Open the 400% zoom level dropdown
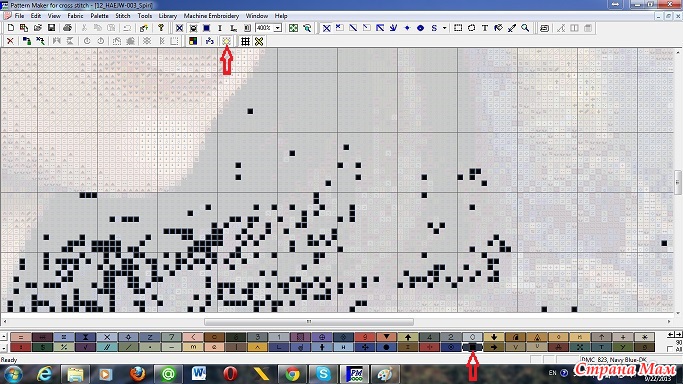Viewport: 683px width, 384px height. click(277, 28)
